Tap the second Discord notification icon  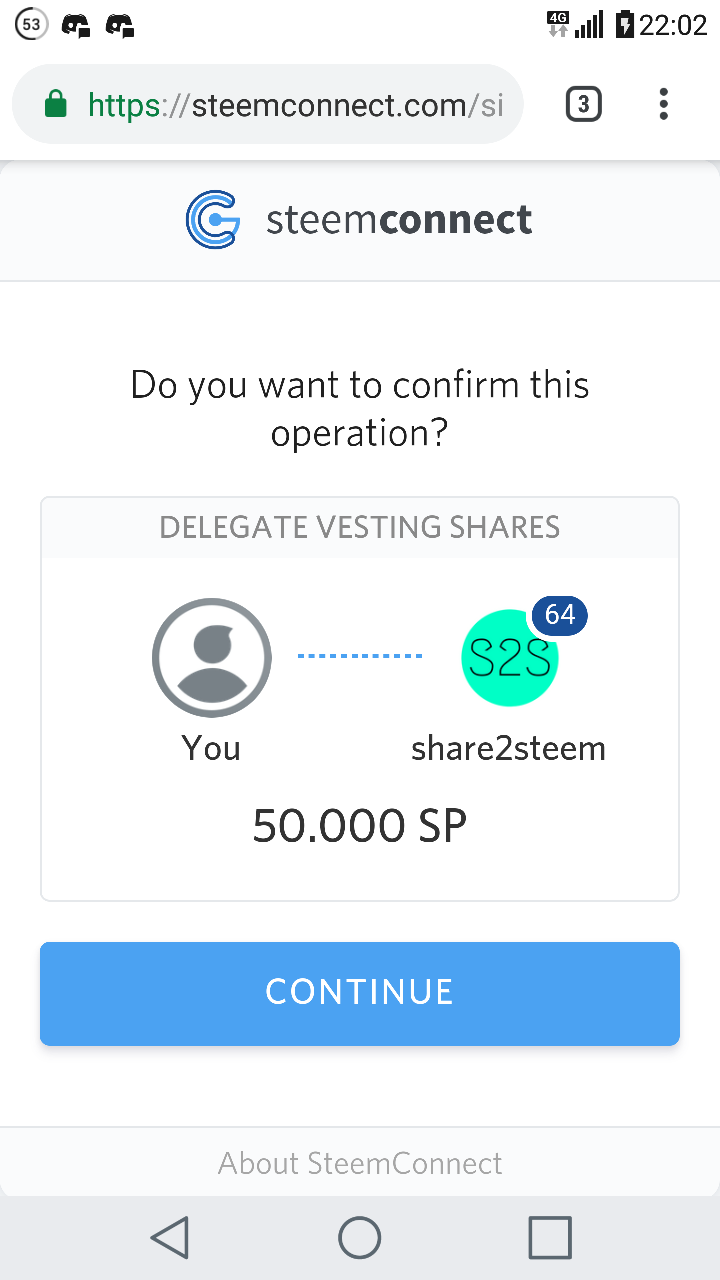point(120,26)
